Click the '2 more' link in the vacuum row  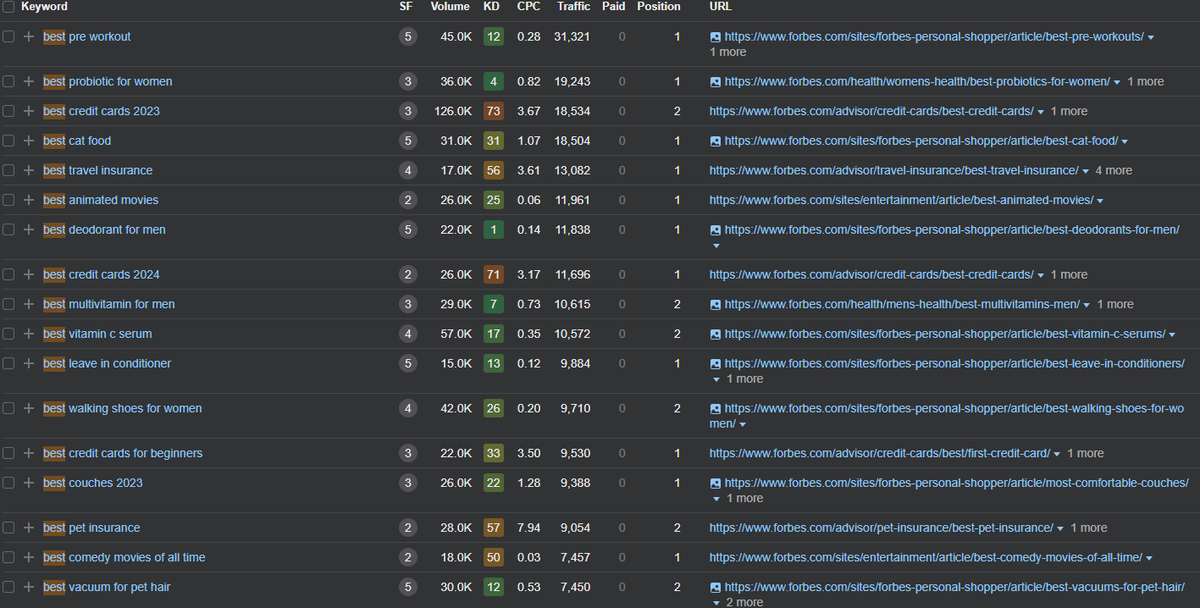pyautogui.click(x=744, y=602)
